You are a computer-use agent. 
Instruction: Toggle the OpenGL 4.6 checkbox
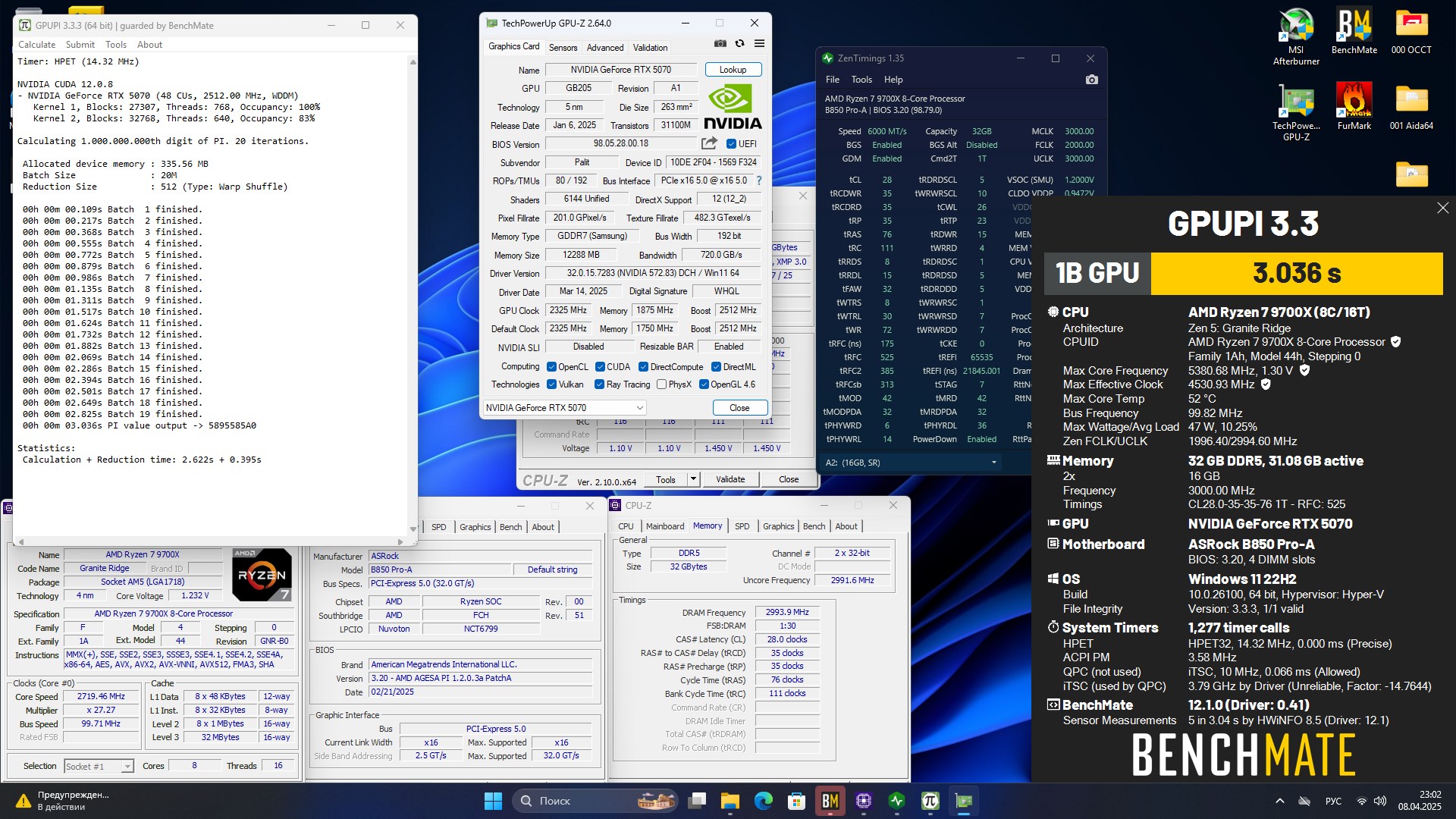704,384
